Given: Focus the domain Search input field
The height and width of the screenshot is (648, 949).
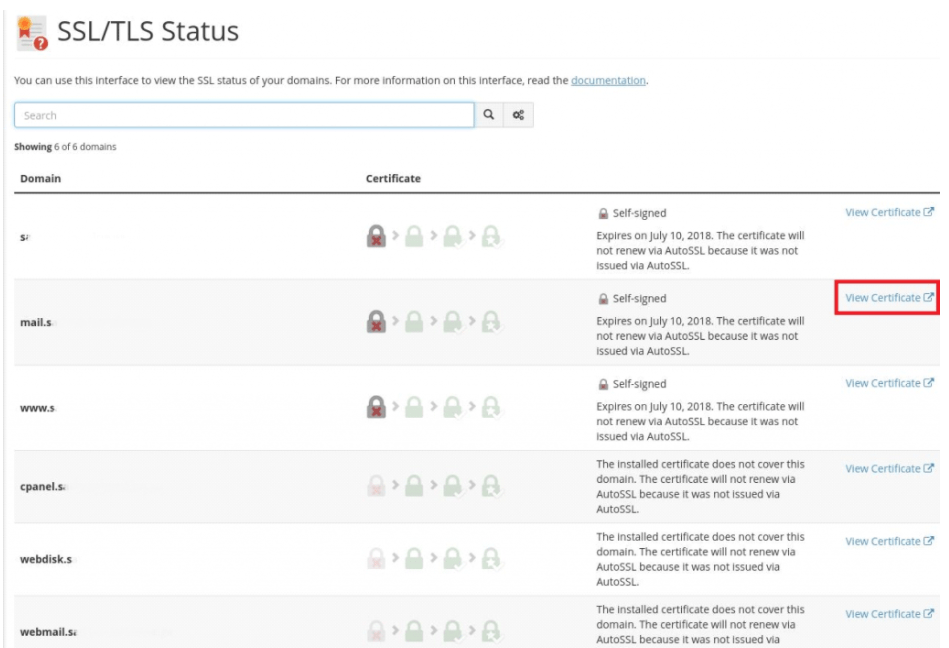Looking at the screenshot, I should coord(243,115).
